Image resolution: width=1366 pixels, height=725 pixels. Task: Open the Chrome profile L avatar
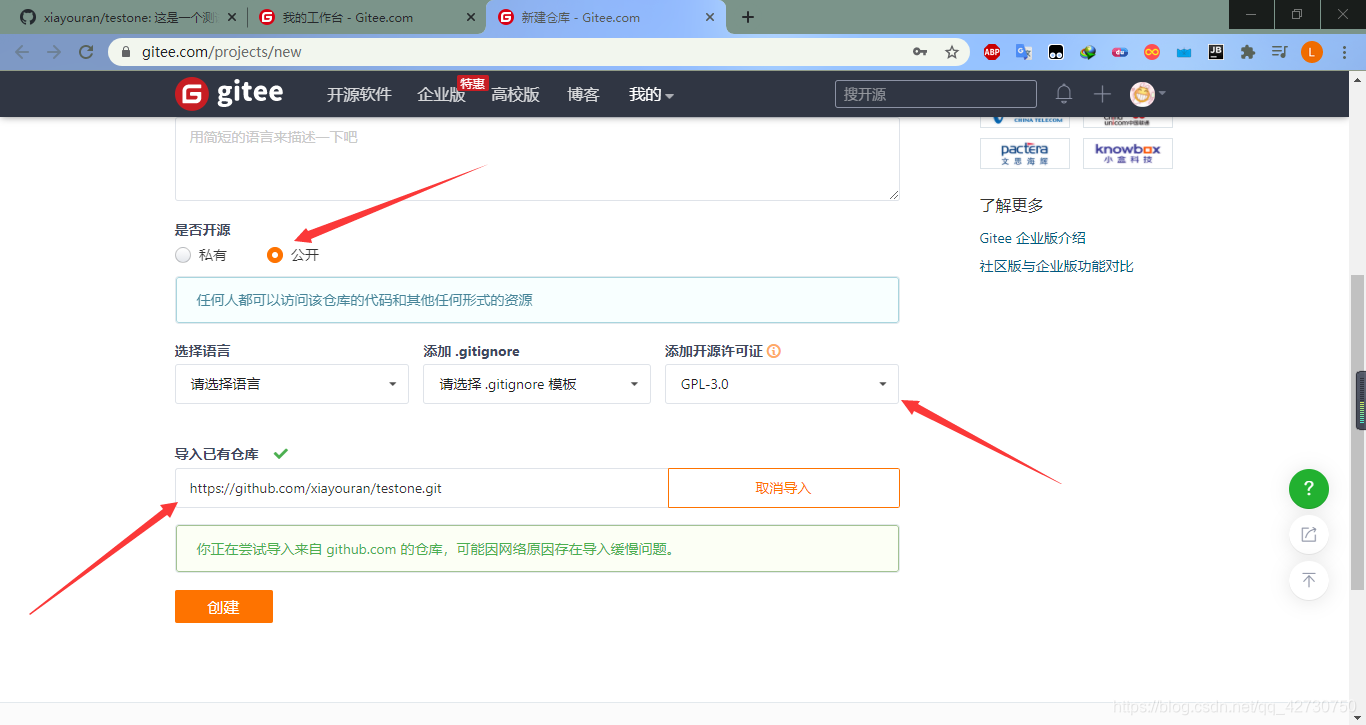(x=1312, y=52)
